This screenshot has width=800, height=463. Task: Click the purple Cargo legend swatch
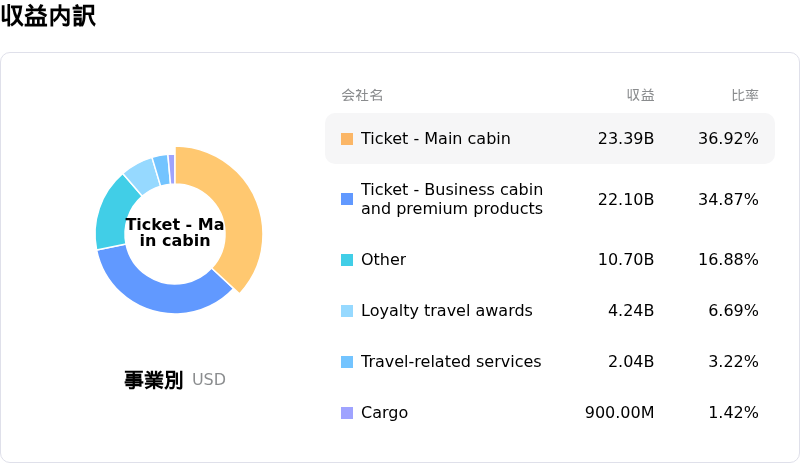click(347, 413)
